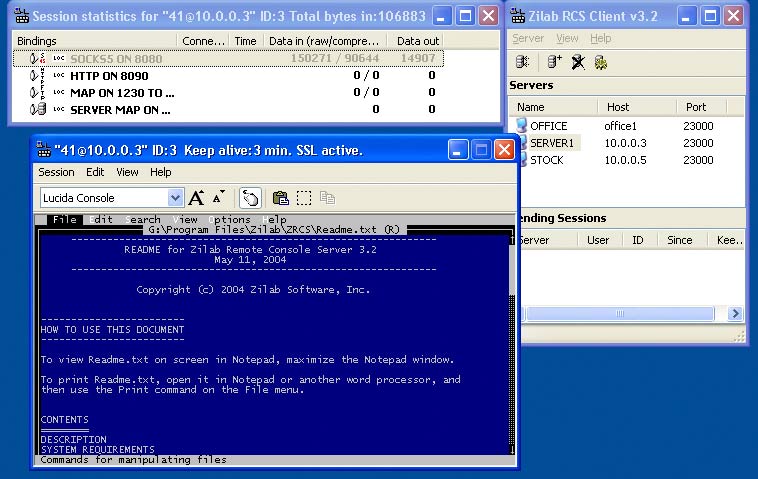
Task: Open the Help menu in RCS Client
Action: click(600, 38)
